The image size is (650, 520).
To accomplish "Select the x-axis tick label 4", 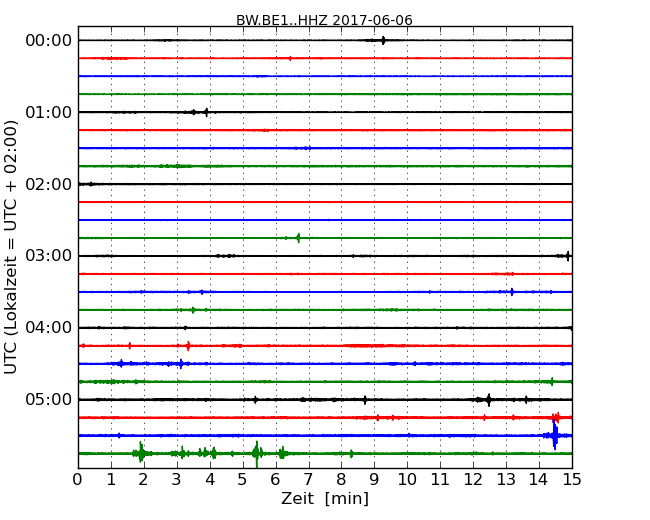I will 210,479.
